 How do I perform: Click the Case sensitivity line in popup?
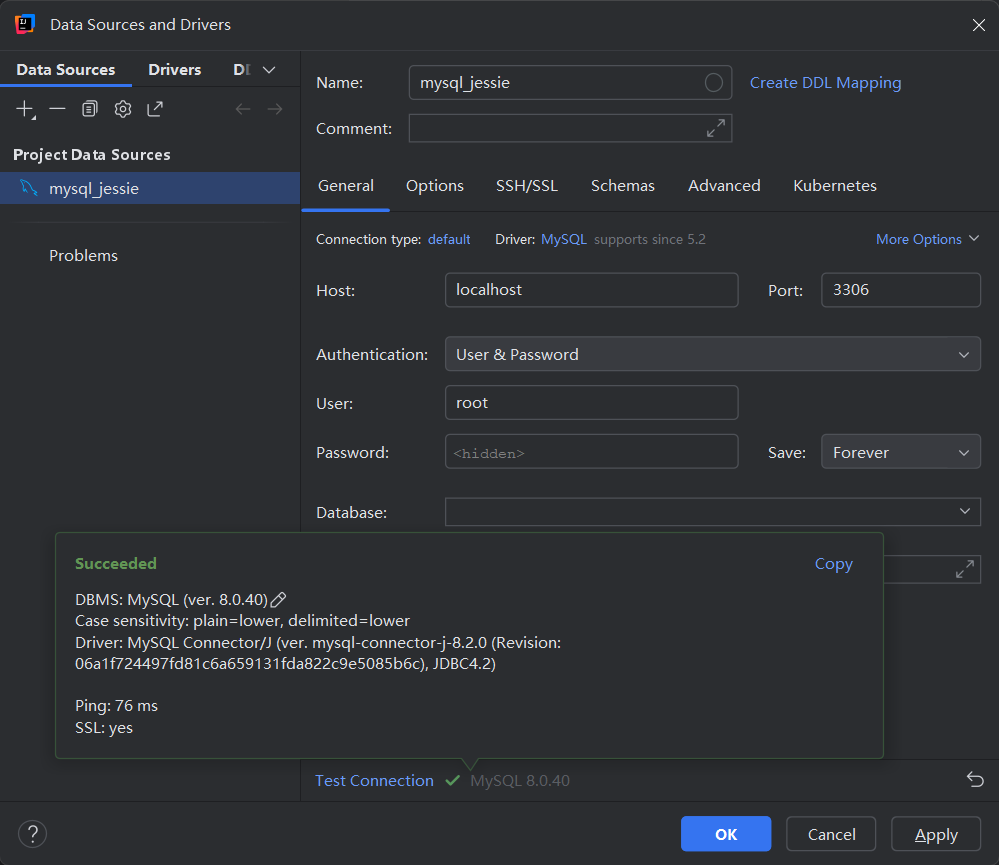[x=242, y=621]
